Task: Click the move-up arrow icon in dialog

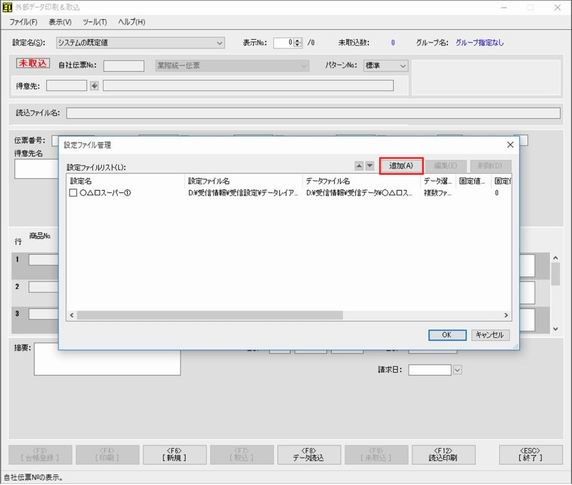Action: click(x=359, y=166)
